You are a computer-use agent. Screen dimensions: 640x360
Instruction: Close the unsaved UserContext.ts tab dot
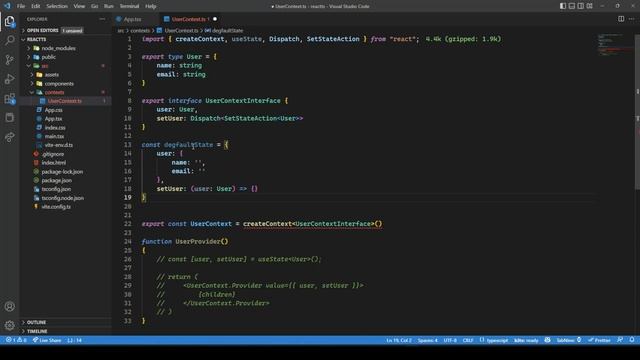(x=215, y=19)
